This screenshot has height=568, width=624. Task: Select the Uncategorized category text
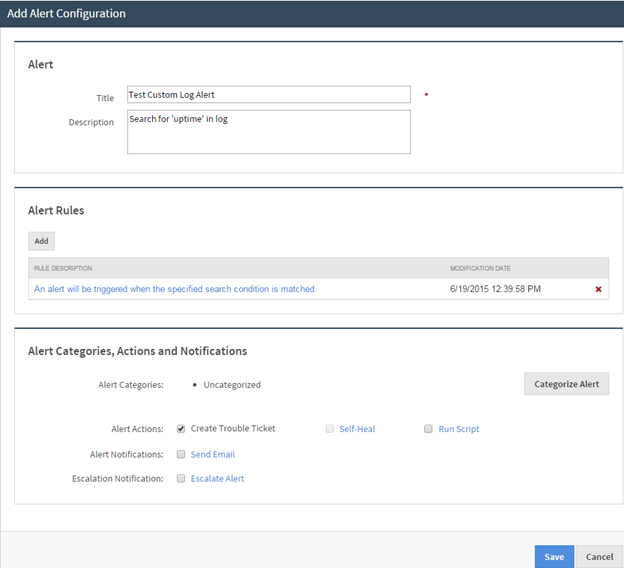(232, 385)
